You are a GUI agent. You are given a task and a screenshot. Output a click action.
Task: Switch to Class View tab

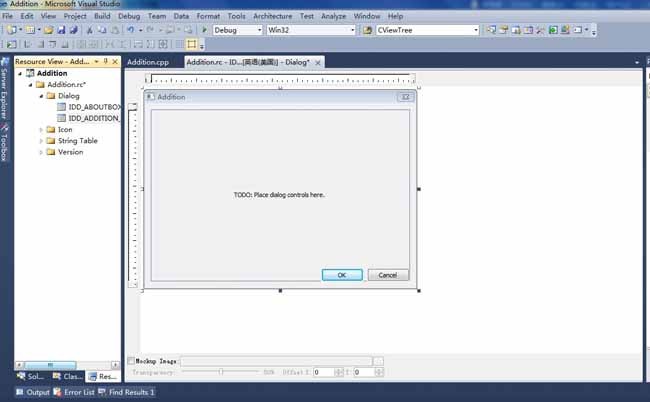pyautogui.click(x=67, y=376)
